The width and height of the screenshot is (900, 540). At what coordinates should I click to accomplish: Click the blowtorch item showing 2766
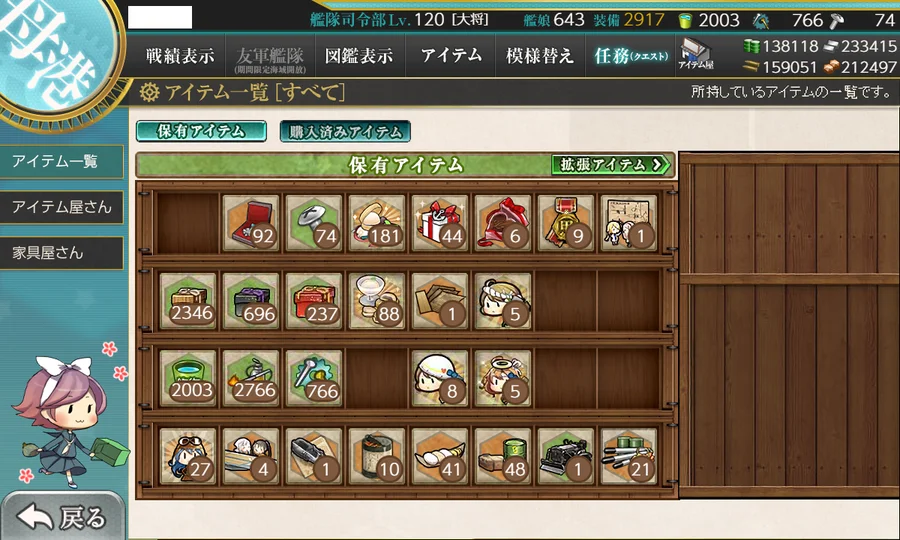(x=250, y=378)
